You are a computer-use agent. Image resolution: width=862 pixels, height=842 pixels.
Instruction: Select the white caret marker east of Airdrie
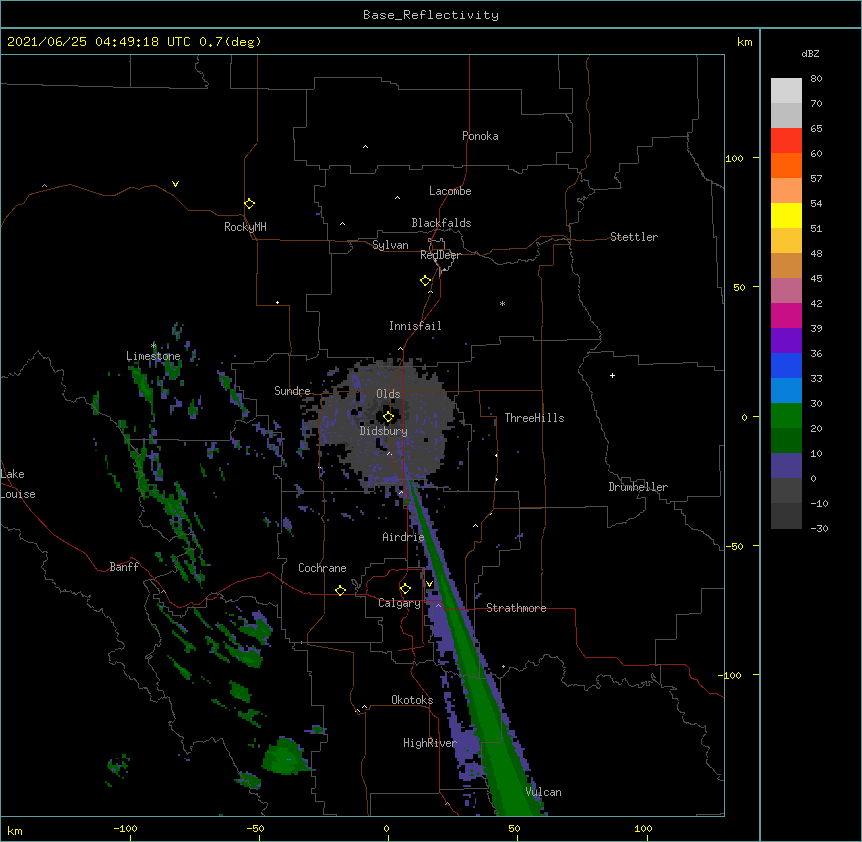pyautogui.click(x=476, y=526)
